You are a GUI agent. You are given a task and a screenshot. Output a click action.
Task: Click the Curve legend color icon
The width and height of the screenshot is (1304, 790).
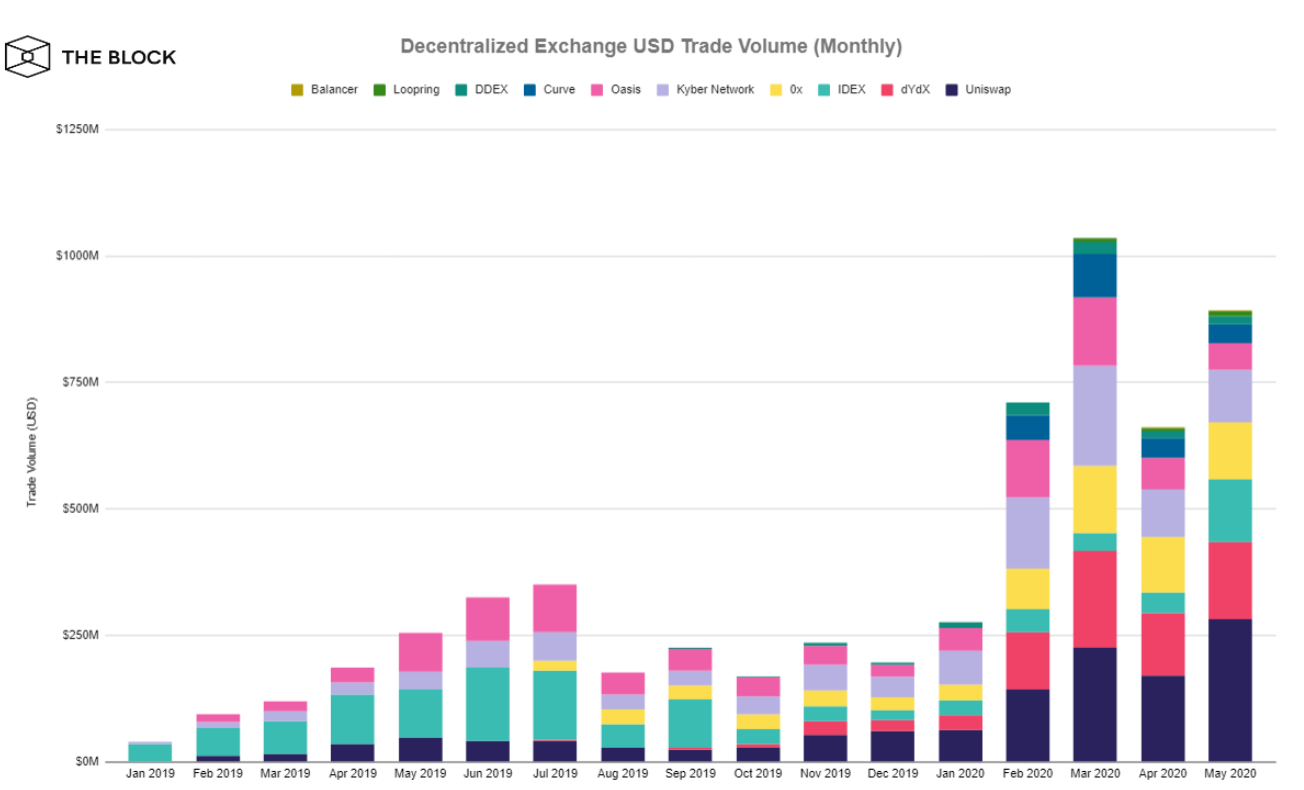530,89
